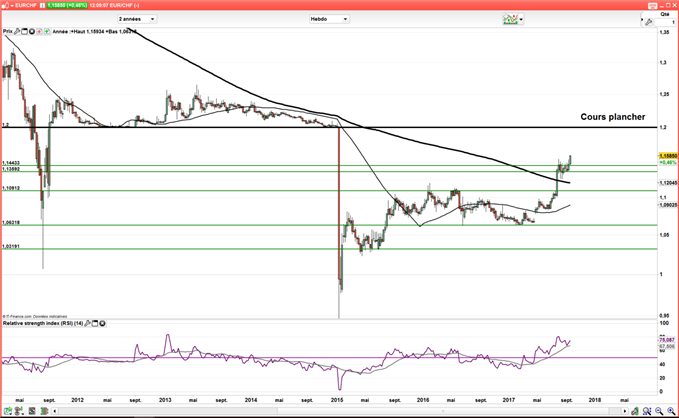Click the 1,06318 level label
Image resolution: width=679 pixels, height=418 pixels.
(x=11, y=222)
